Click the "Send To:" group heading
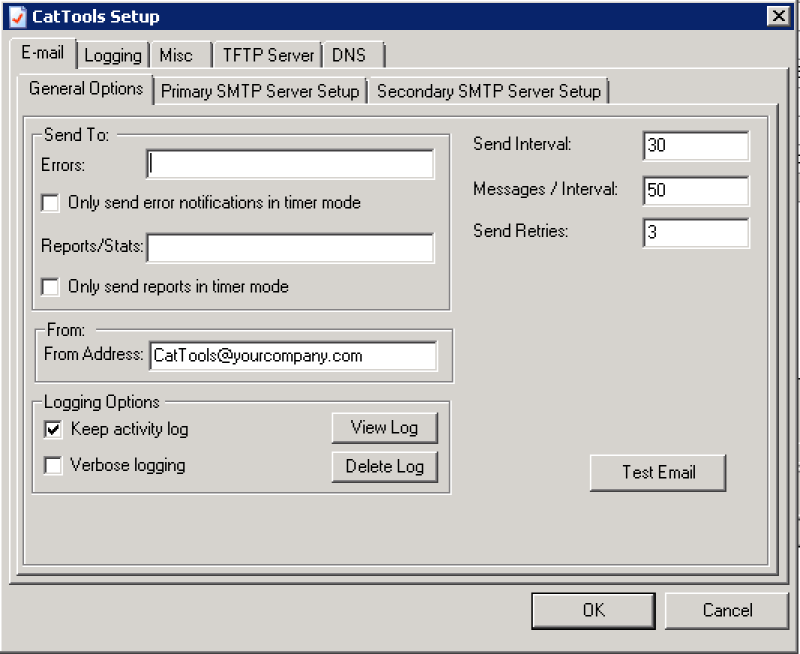This screenshot has width=800, height=654. click(76, 135)
